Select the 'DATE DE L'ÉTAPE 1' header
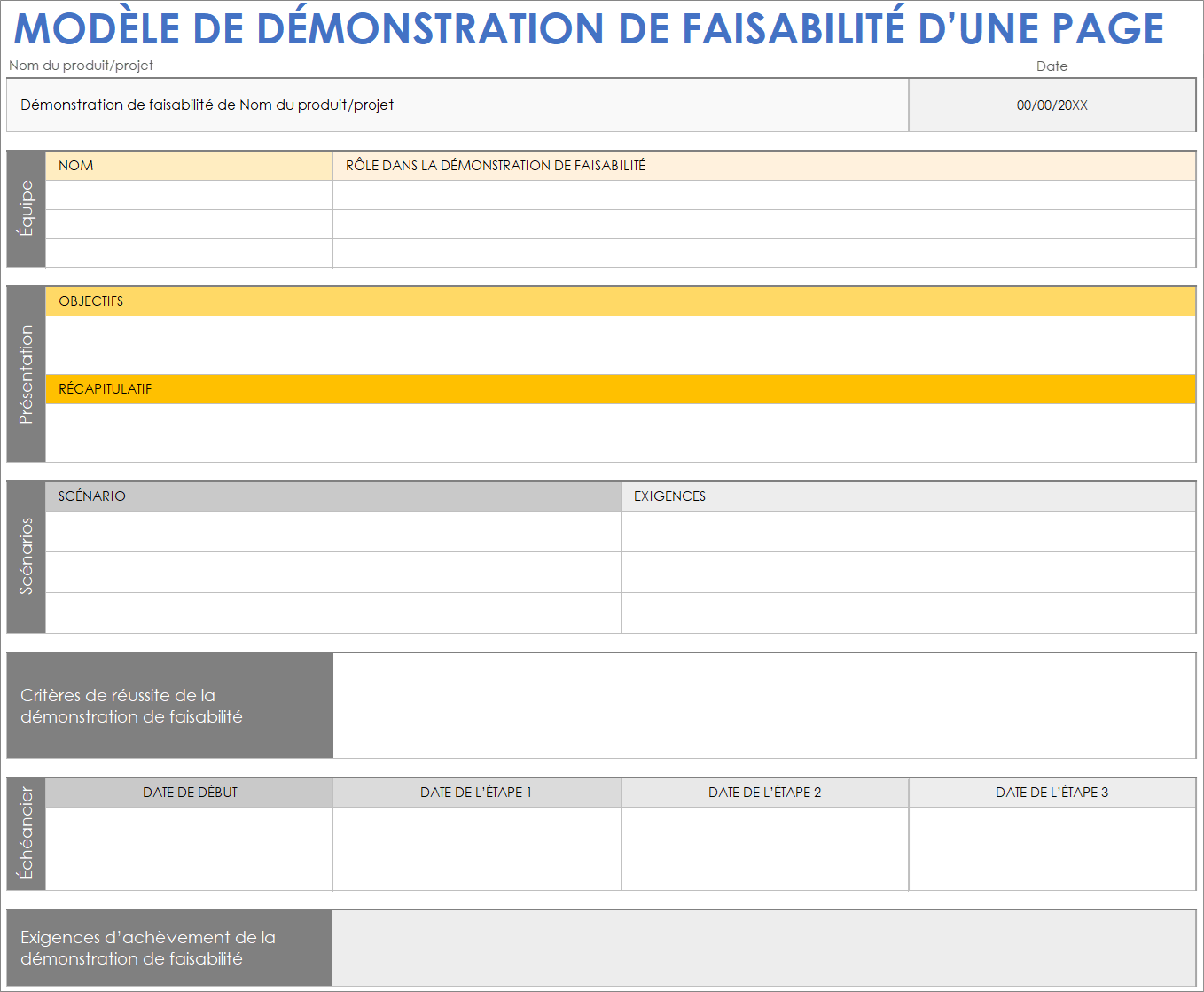The width and height of the screenshot is (1204, 992). point(477,793)
